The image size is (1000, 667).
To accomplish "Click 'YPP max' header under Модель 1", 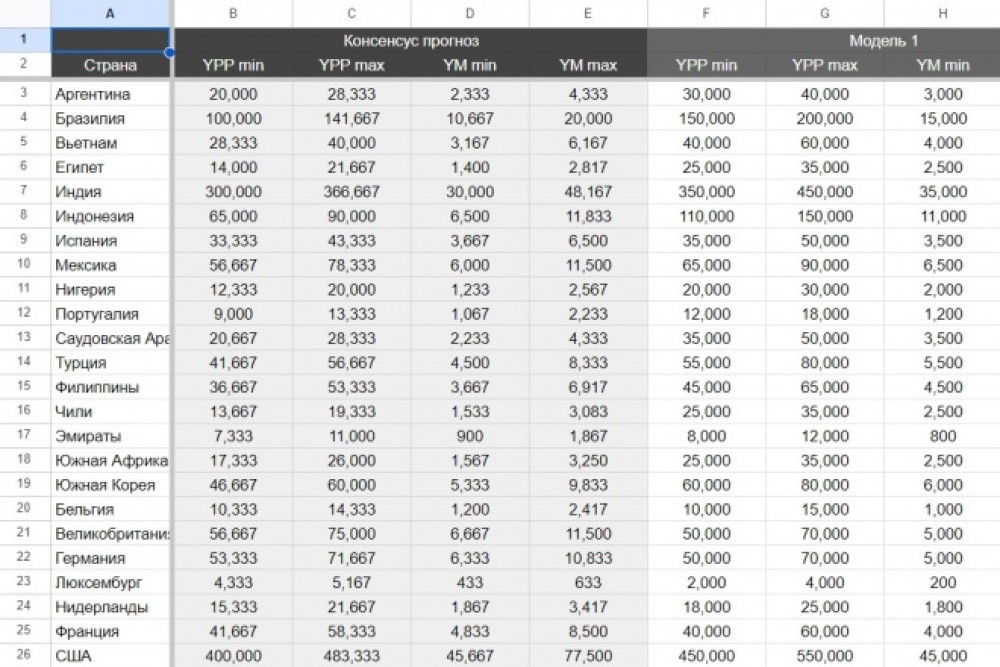I will point(825,65).
